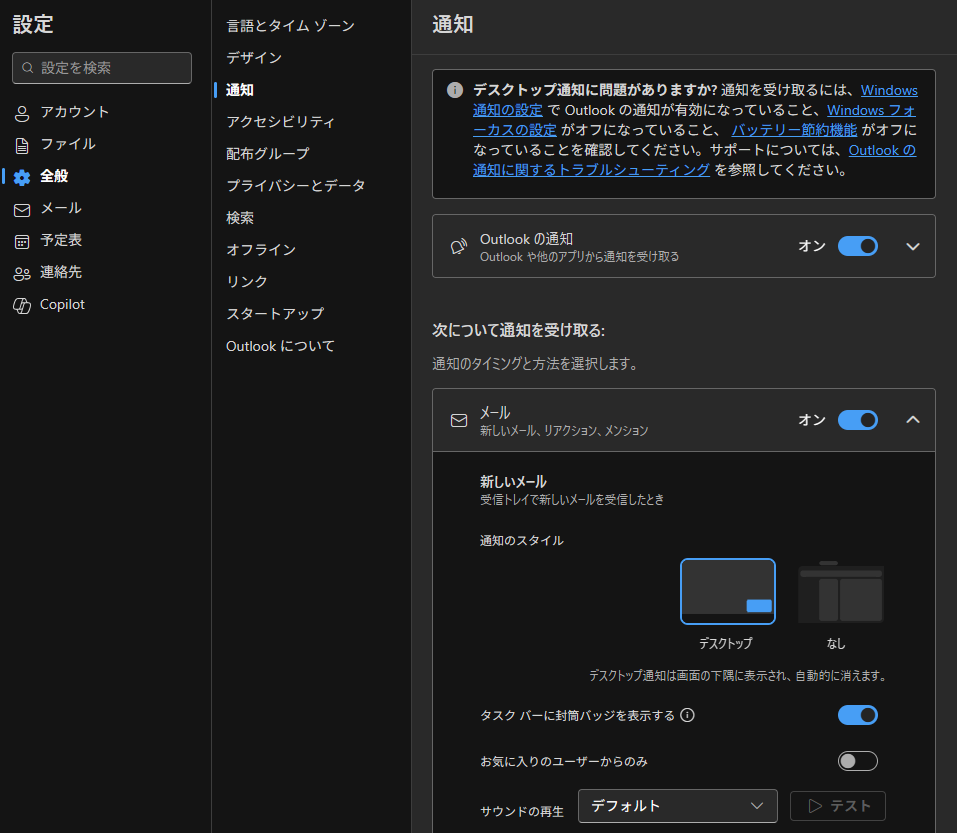
Task: Click the 予定表 calendar icon
Action: [22, 242]
